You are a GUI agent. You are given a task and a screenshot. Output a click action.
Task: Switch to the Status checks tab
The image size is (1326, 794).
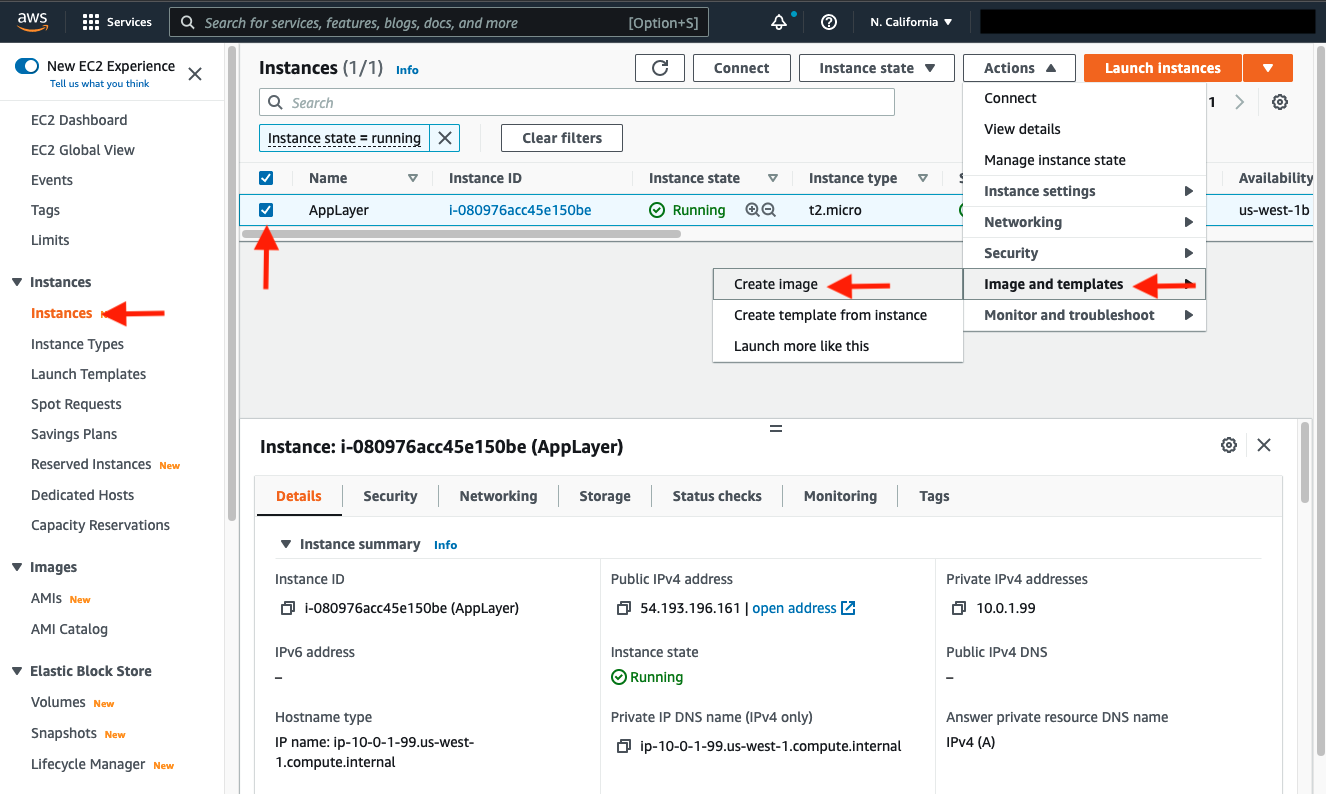pyautogui.click(x=717, y=496)
